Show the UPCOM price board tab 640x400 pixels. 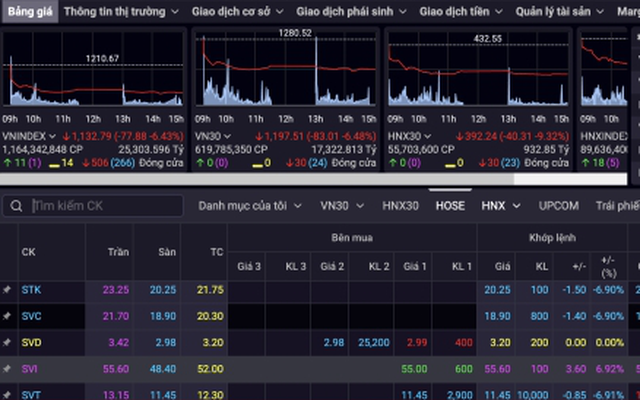[x=558, y=206]
